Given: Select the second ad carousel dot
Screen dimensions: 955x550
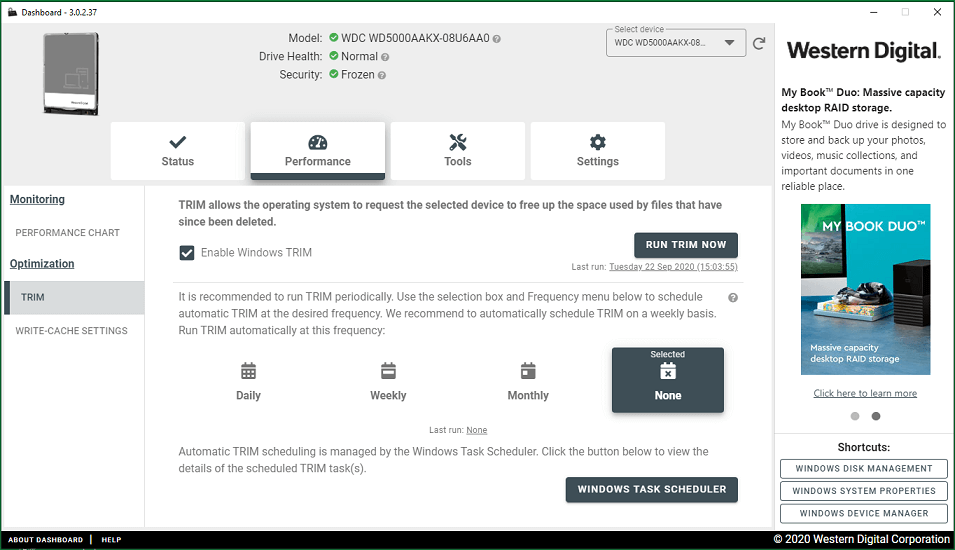Looking at the screenshot, I should tap(876, 416).
